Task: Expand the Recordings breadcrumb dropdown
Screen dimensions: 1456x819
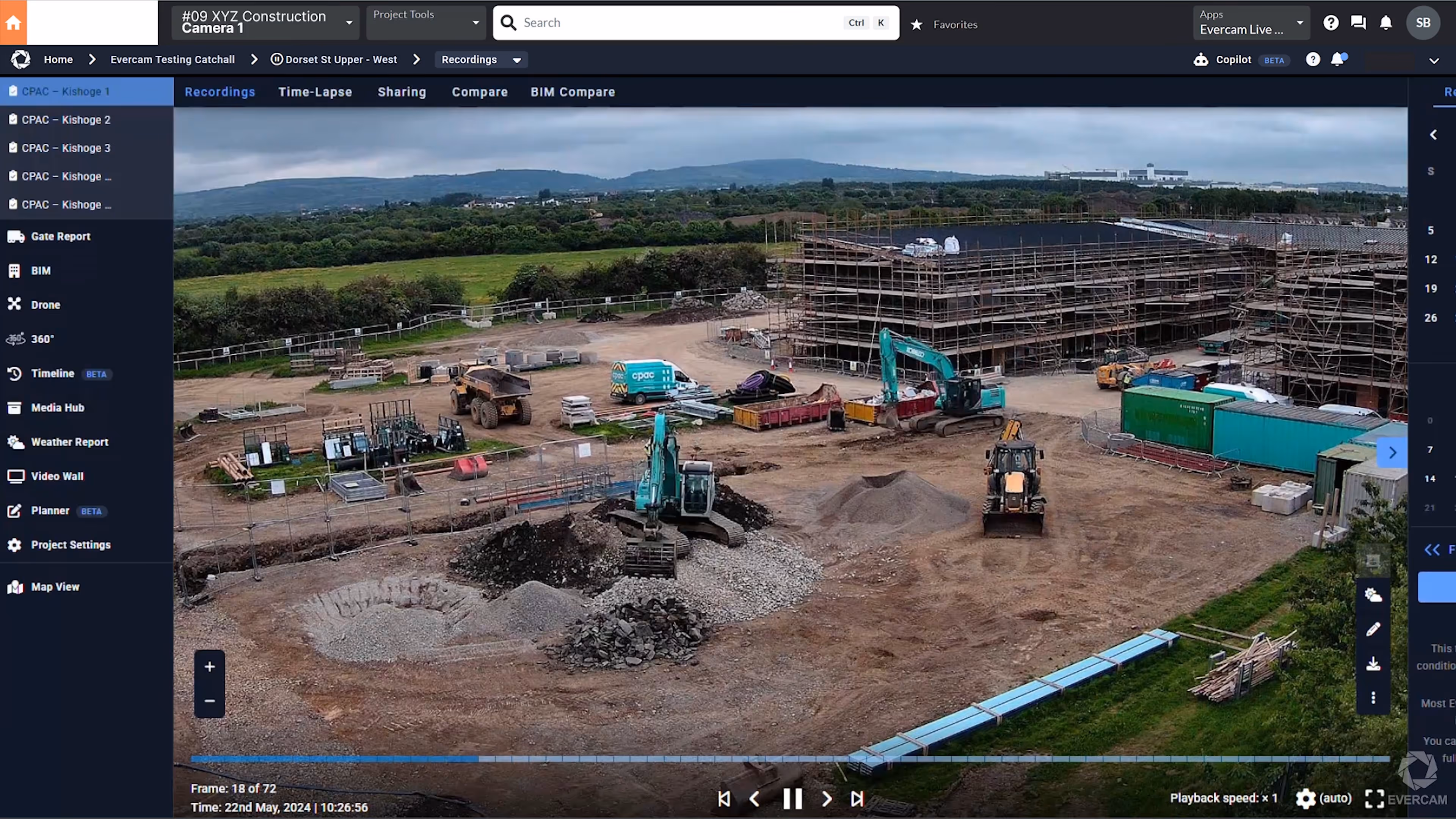Action: point(516,60)
